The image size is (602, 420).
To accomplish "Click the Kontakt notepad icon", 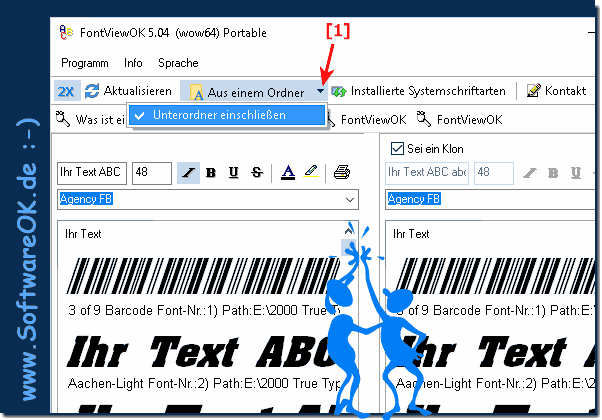I will (x=534, y=91).
